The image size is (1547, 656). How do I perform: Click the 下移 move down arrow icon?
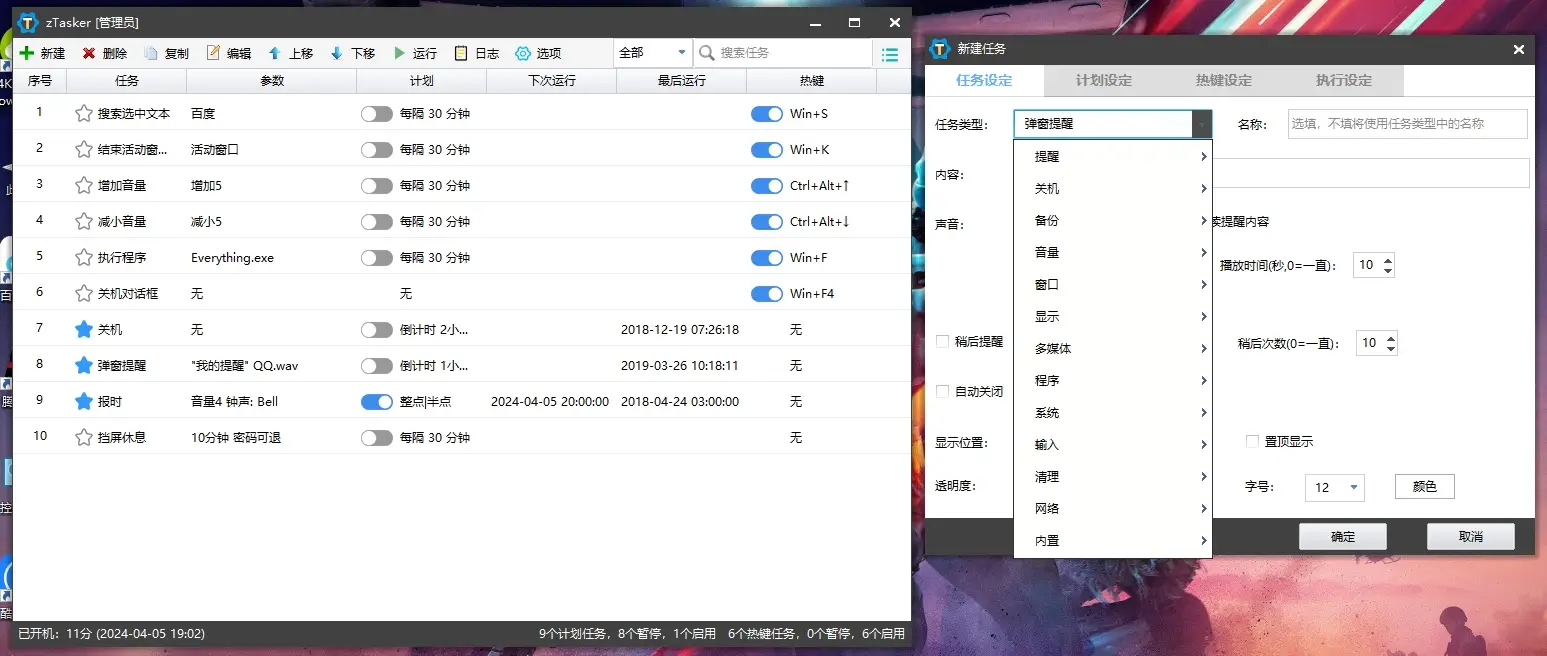(336, 53)
